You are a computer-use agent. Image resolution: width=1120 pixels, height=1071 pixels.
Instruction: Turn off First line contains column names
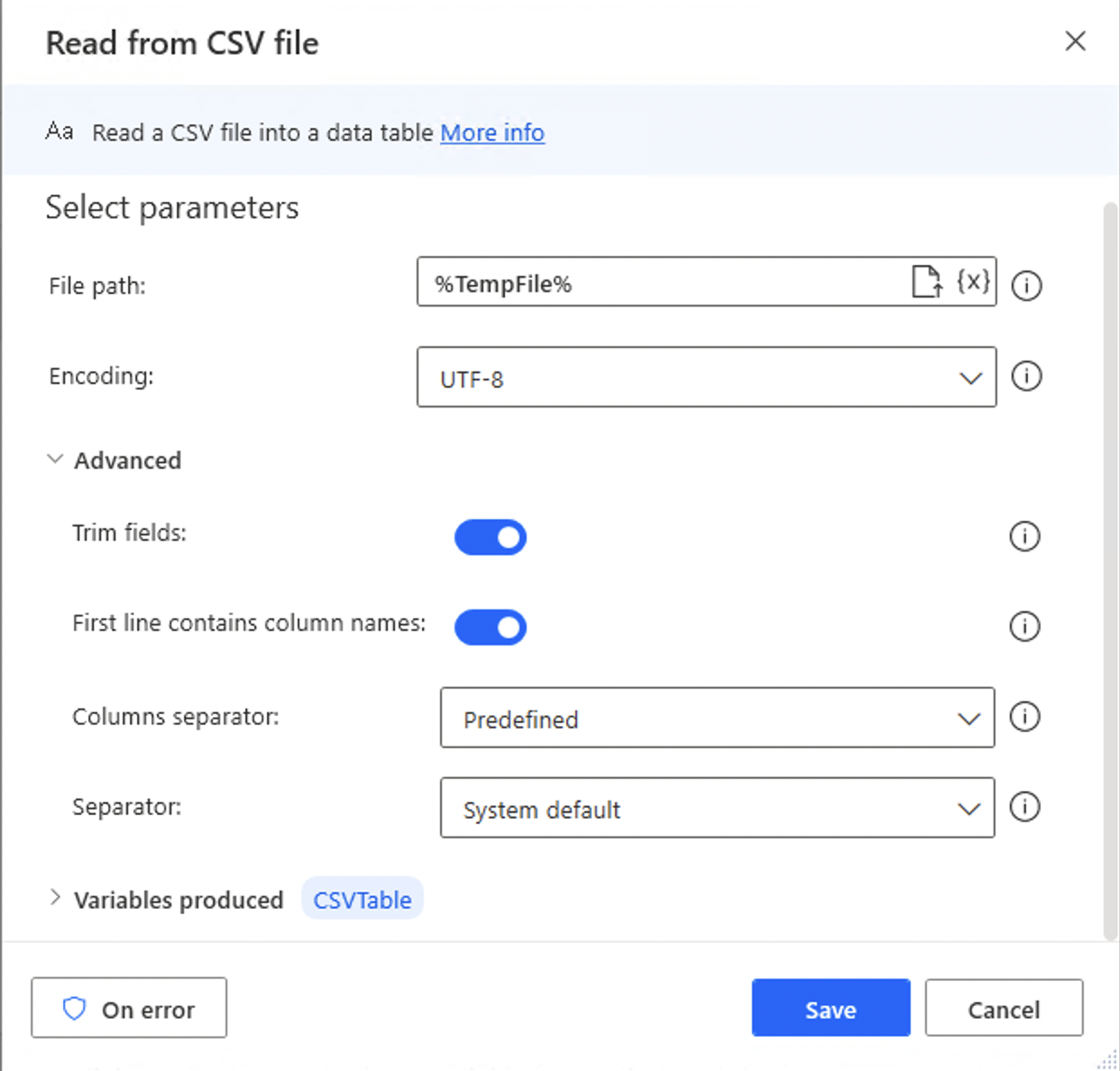pos(491,627)
